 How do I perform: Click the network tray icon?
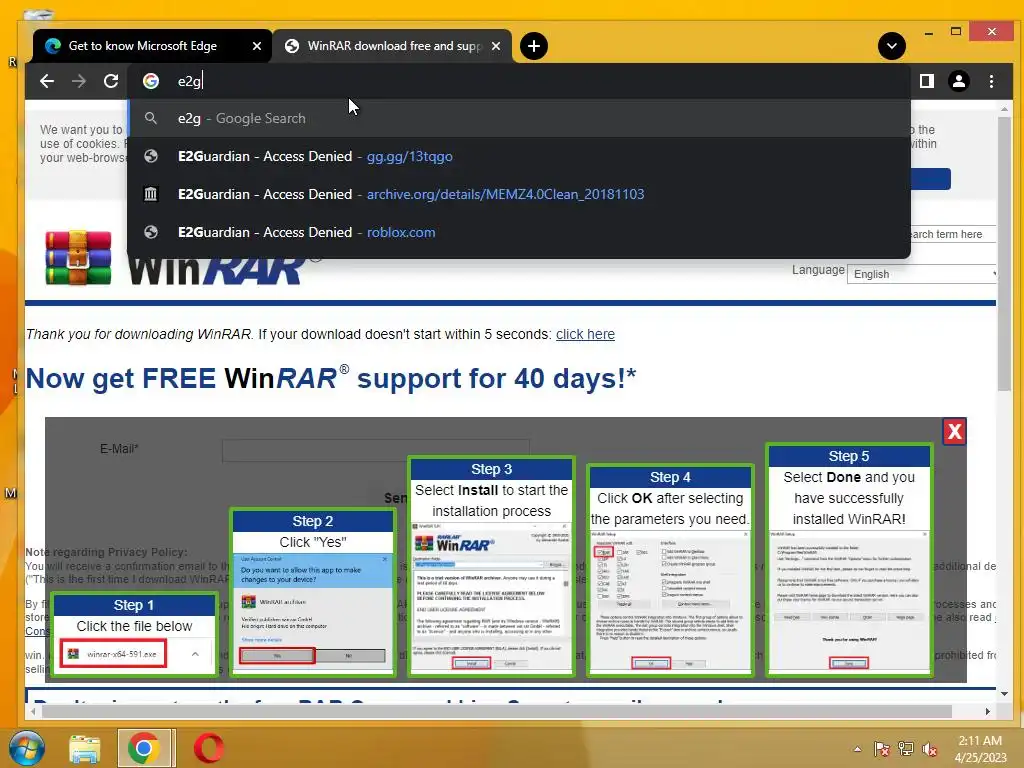click(x=905, y=749)
